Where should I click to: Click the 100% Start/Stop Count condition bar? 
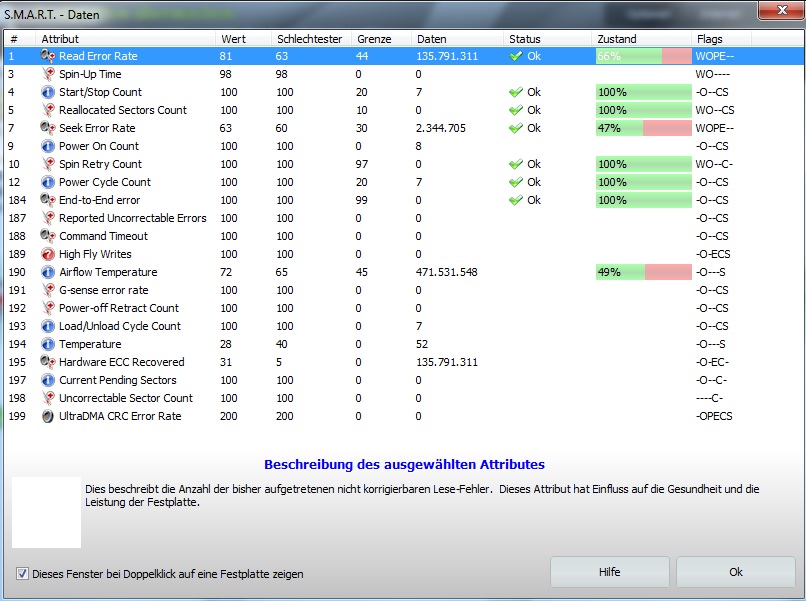pyautogui.click(x=644, y=92)
